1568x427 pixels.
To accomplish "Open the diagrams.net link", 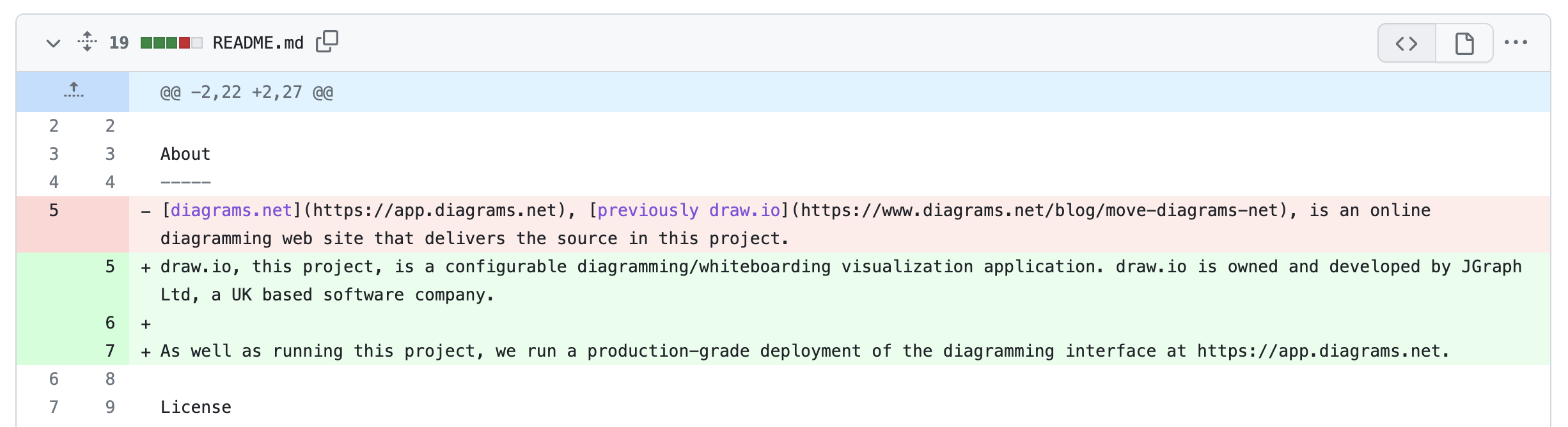I will [x=231, y=210].
